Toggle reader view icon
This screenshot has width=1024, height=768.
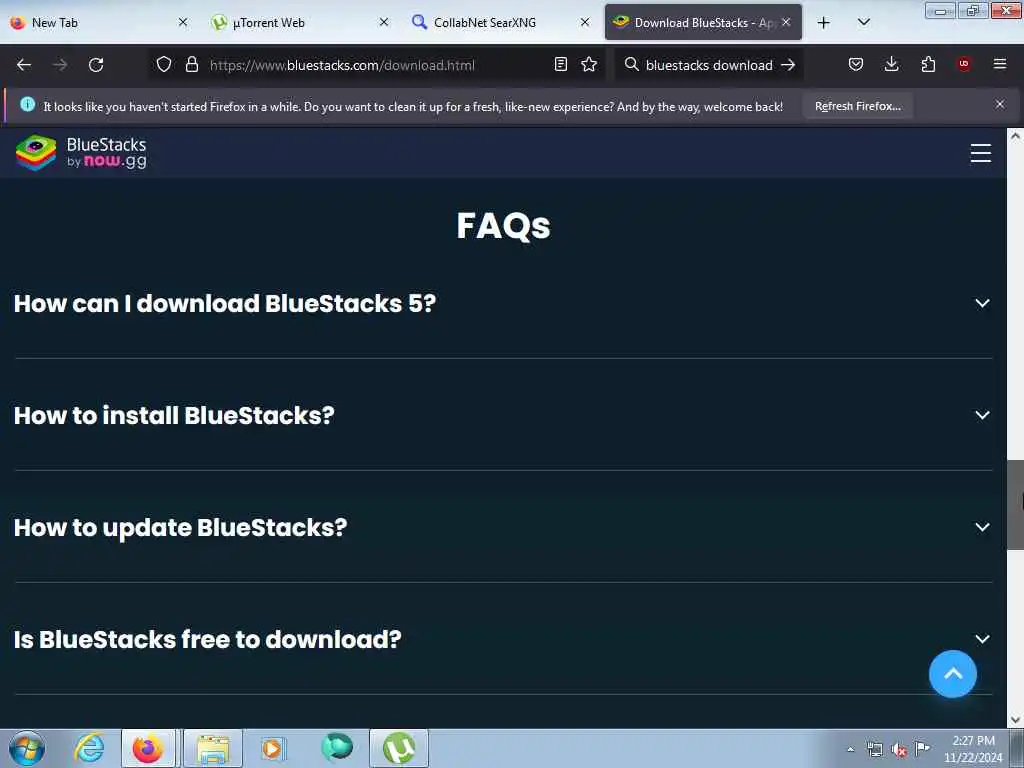pyautogui.click(x=560, y=65)
